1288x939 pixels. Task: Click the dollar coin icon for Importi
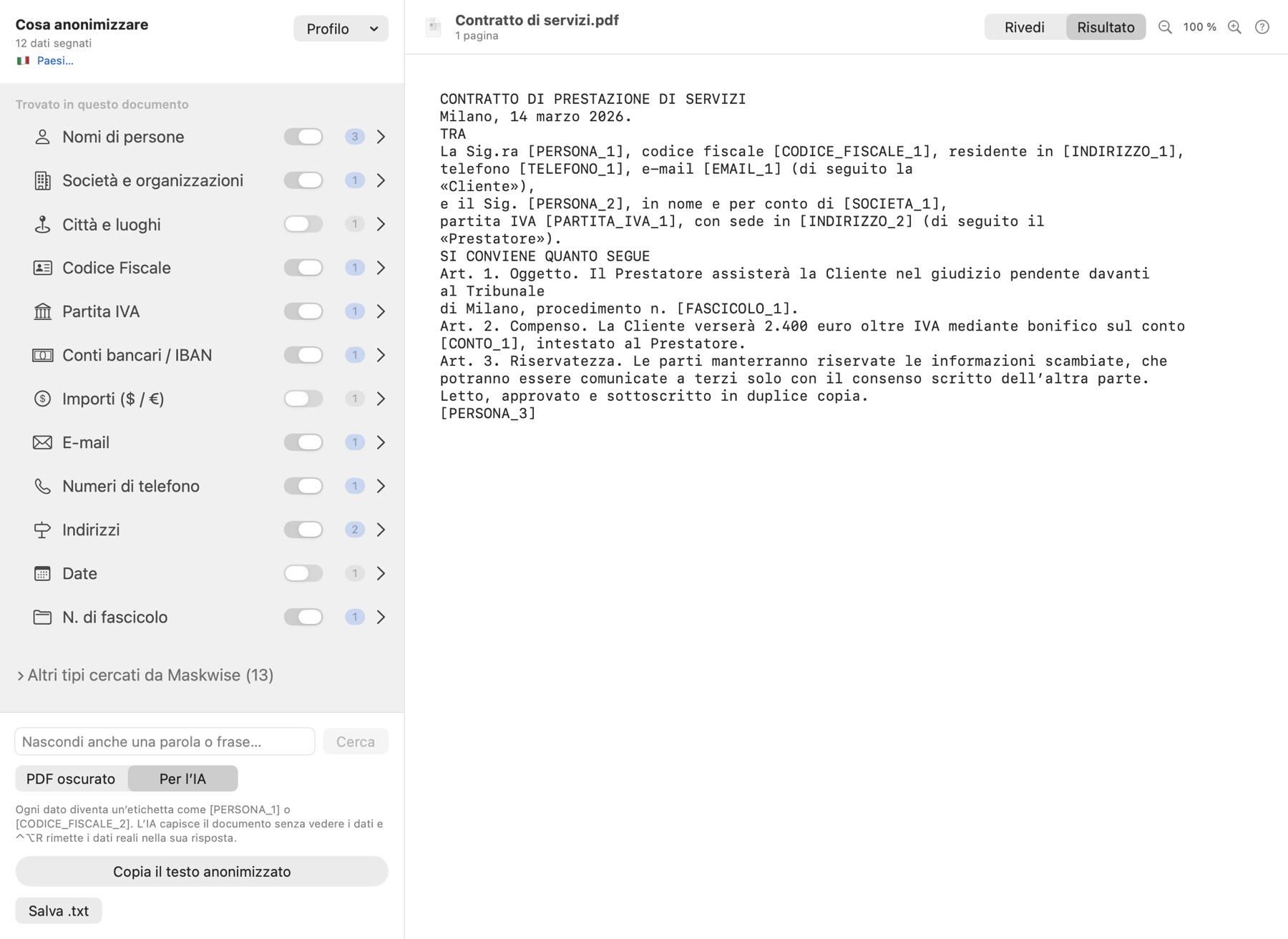pos(42,399)
